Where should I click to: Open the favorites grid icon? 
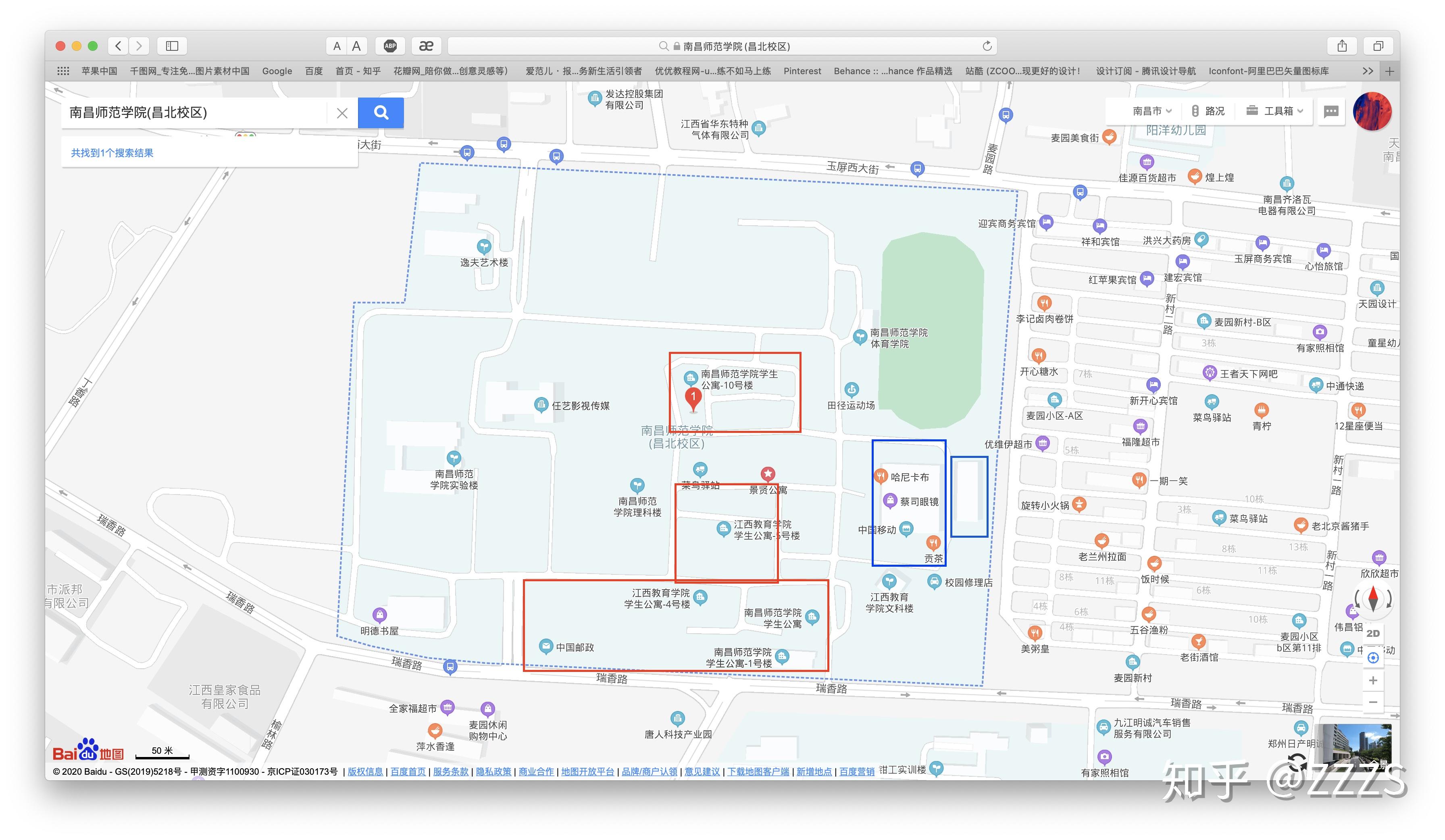click(63, 71)
